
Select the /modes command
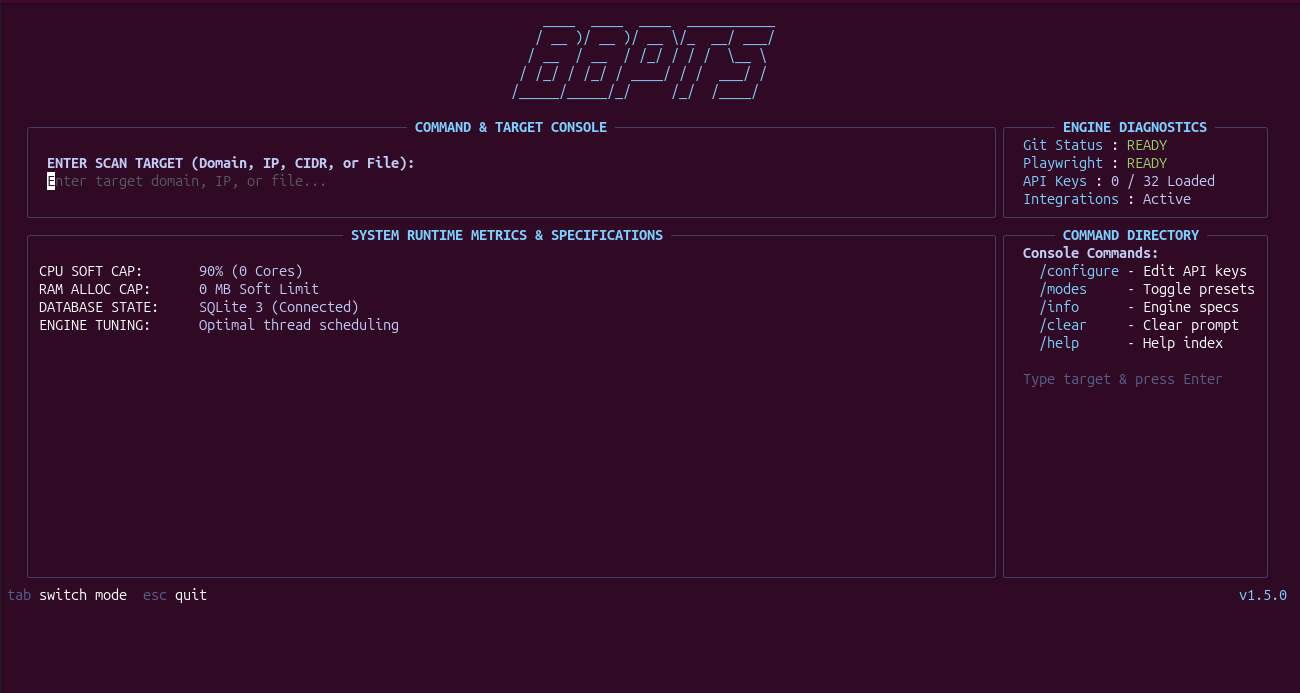pos(1063,289)
